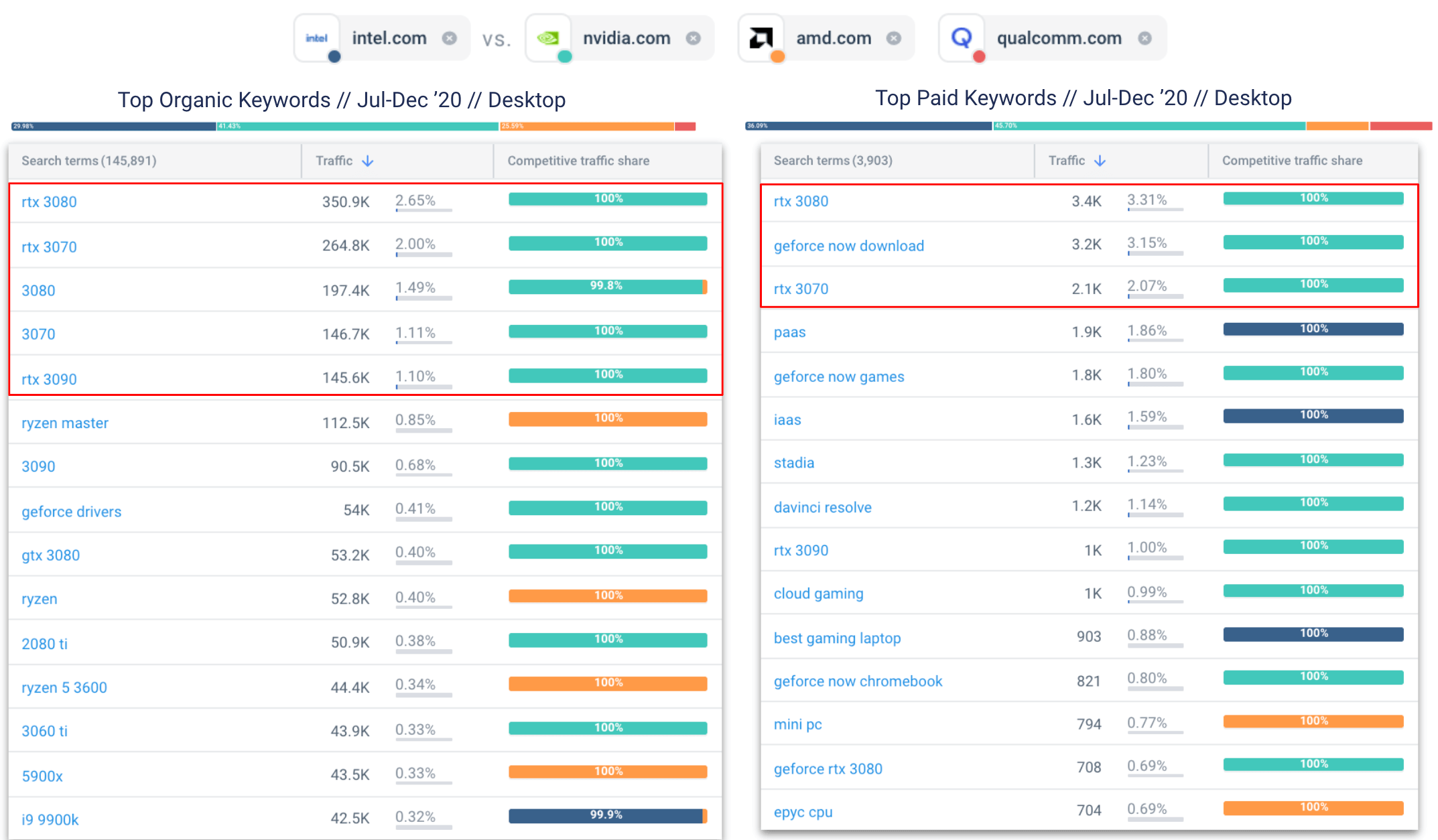Click organic Competitive traffic share column header

(x=578, y=161)
